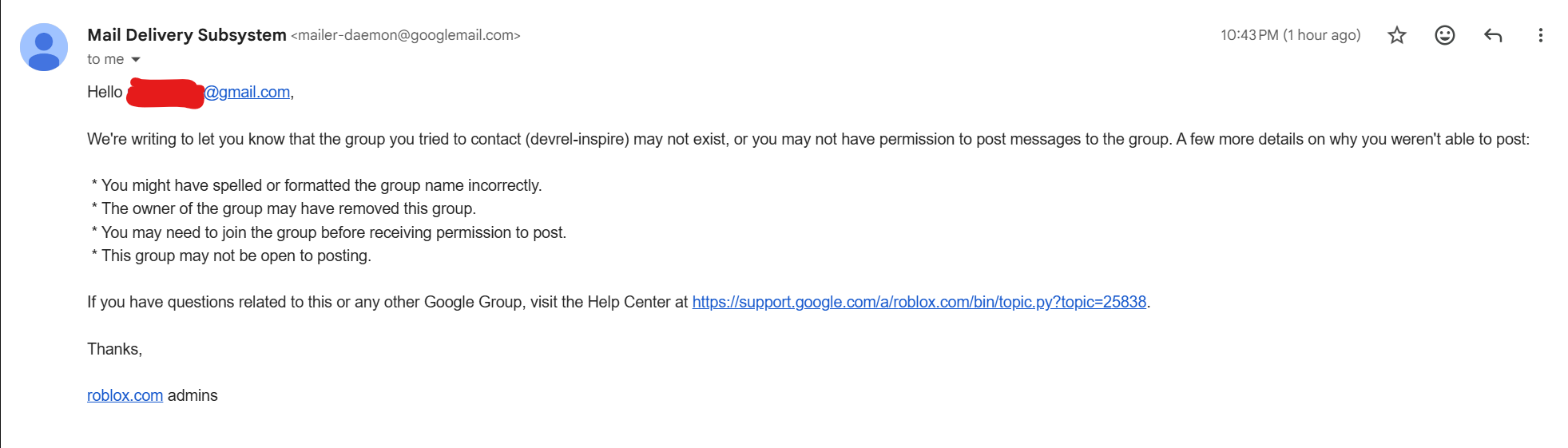Select the Mail Delivery Subsystem sender name
This screenshot has width=1568, height=448.
(187, 35)
